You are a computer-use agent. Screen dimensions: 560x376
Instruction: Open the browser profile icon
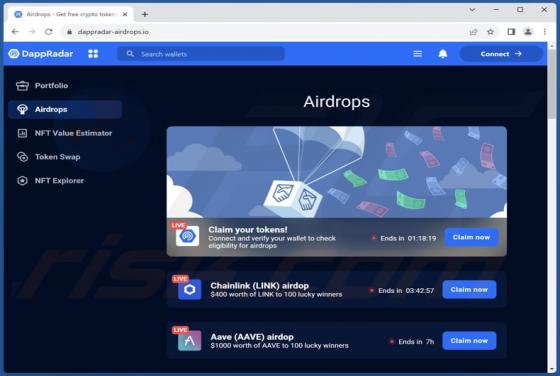click(528, 32)
